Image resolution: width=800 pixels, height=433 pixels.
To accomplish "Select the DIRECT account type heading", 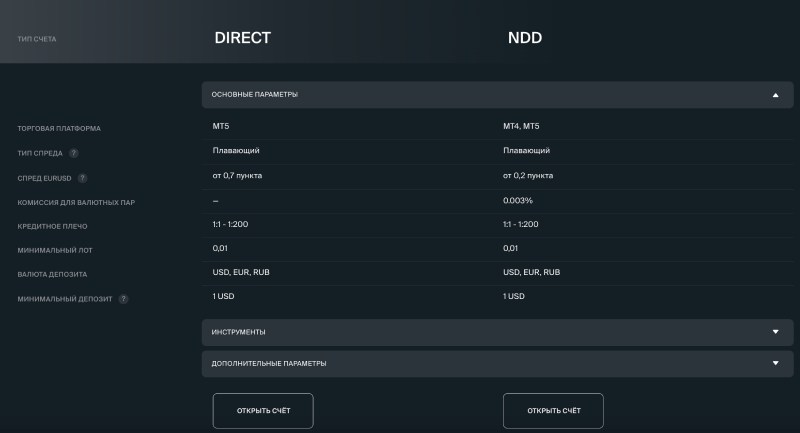I will point(242,38).
